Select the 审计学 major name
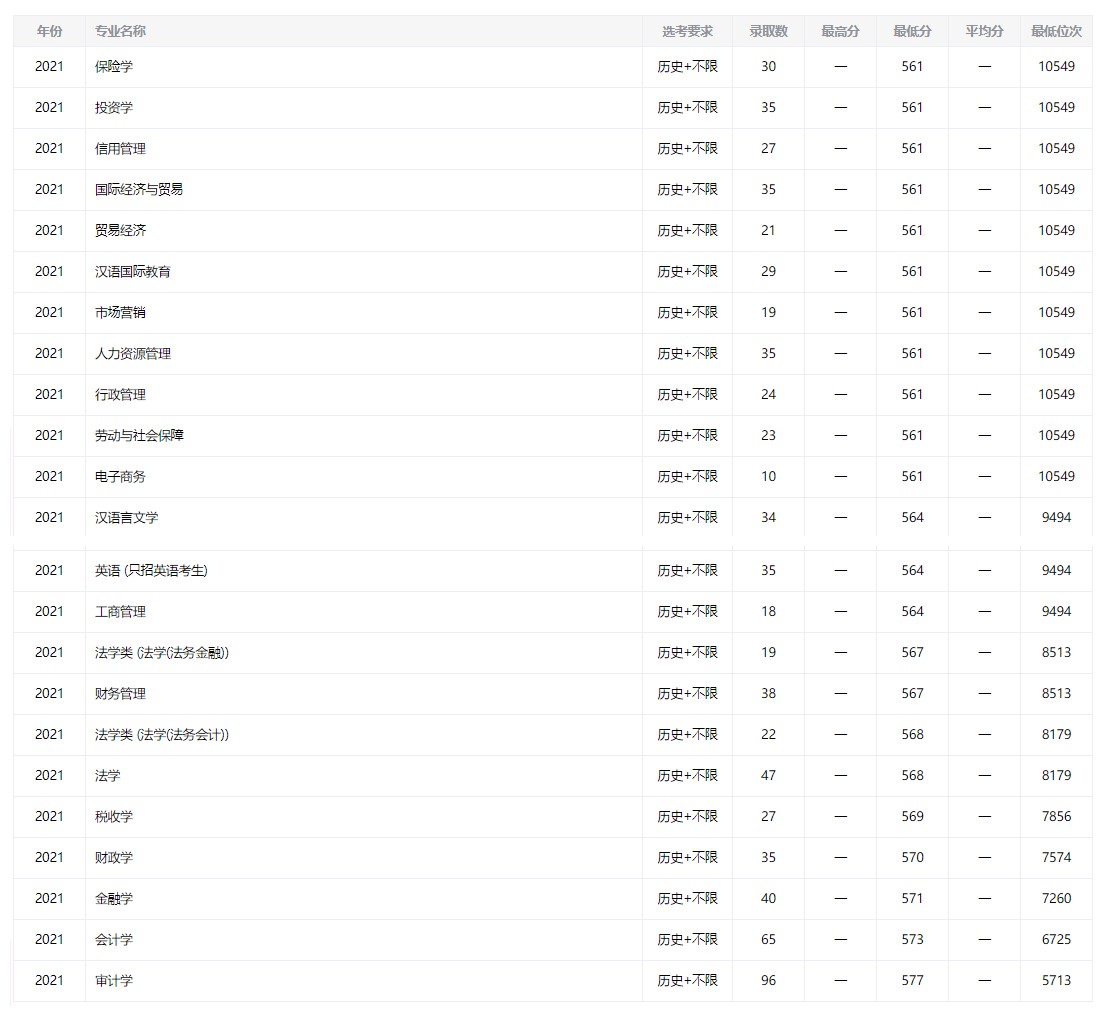This screenshot has height=1017, width=1105. pos(114,981)
